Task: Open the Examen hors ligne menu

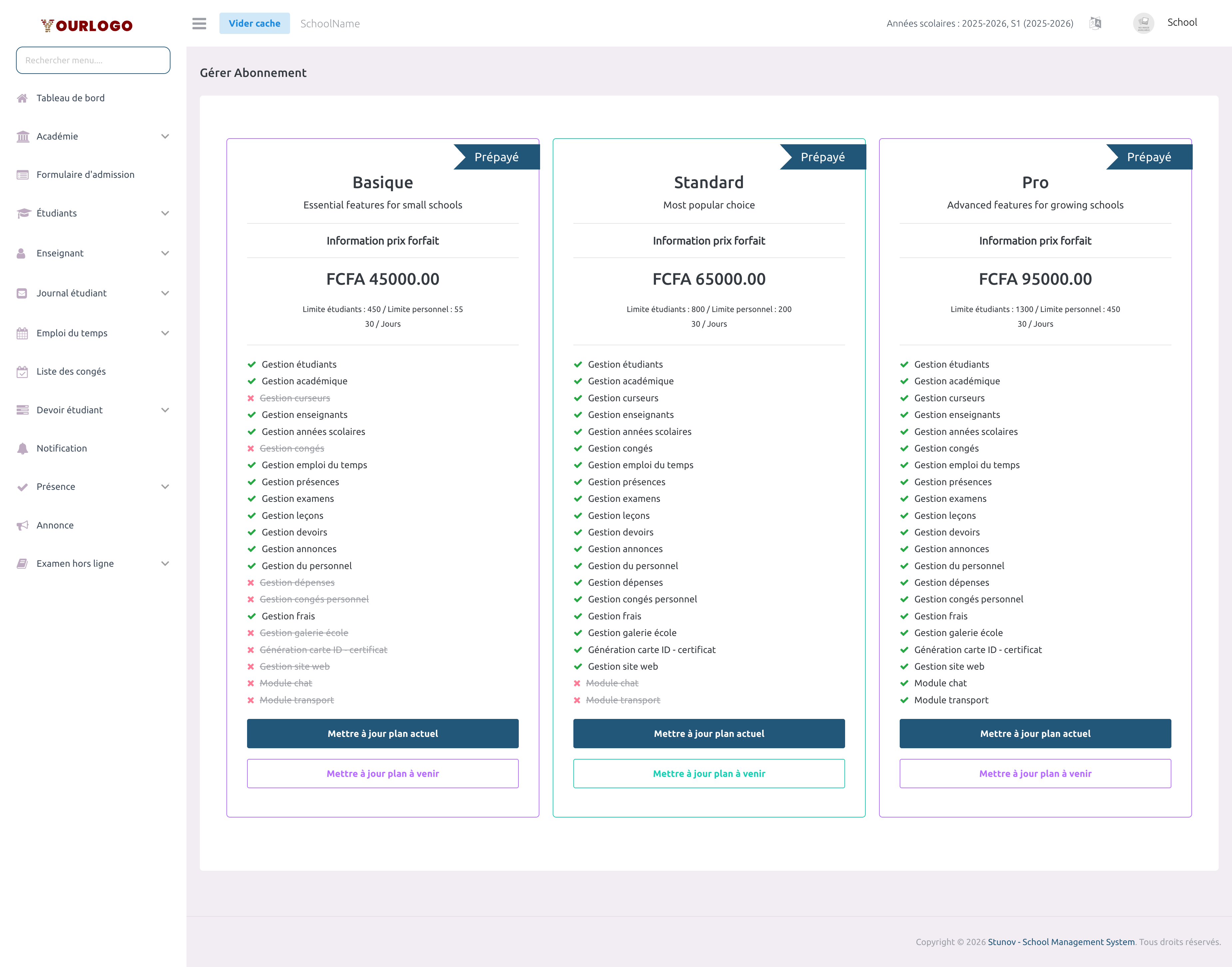Action: 165,563
